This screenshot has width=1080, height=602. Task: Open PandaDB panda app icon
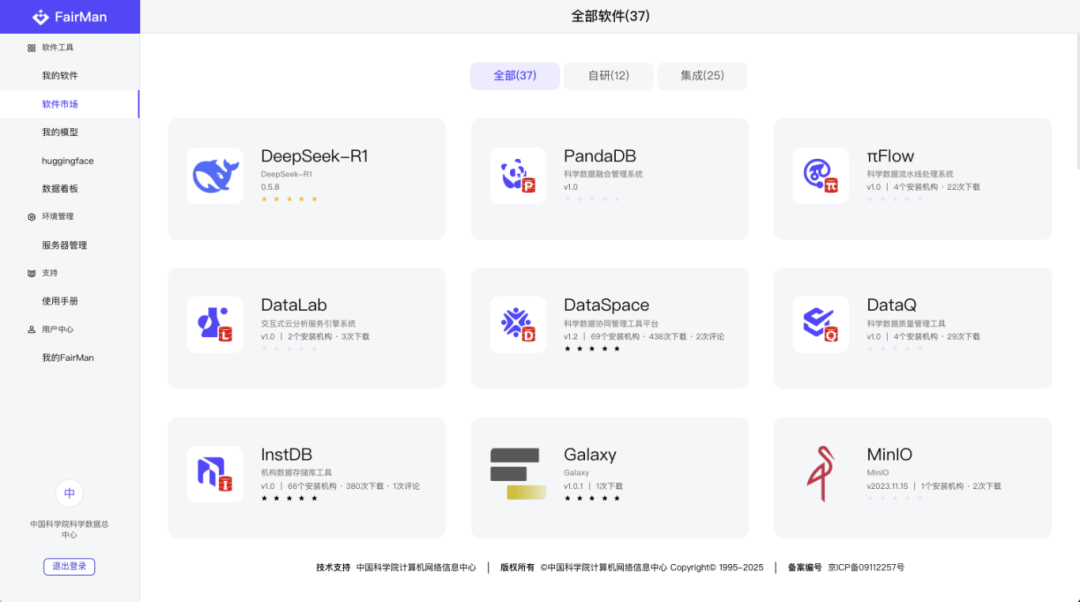tap(518, 176)
